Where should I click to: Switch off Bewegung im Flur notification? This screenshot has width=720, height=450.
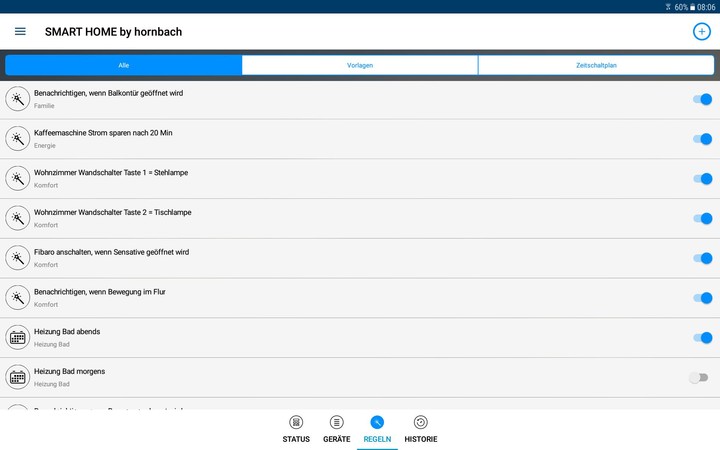(703, 298)
